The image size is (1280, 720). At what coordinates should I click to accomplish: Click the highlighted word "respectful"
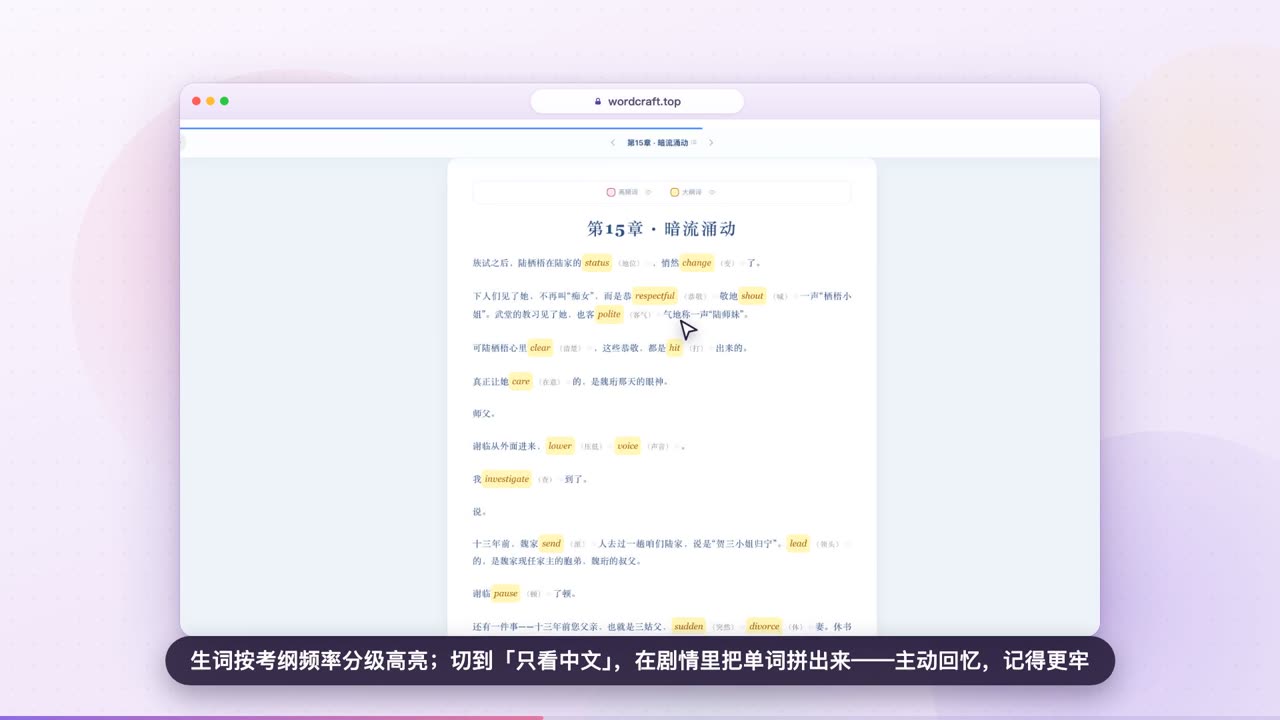(655, 296)
